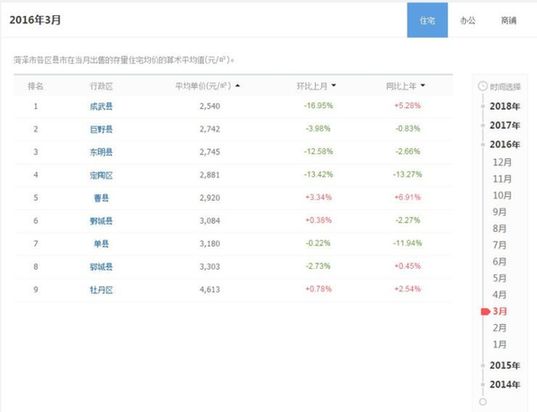
Task: Select 11月 in the timeline
Action: 502,179
